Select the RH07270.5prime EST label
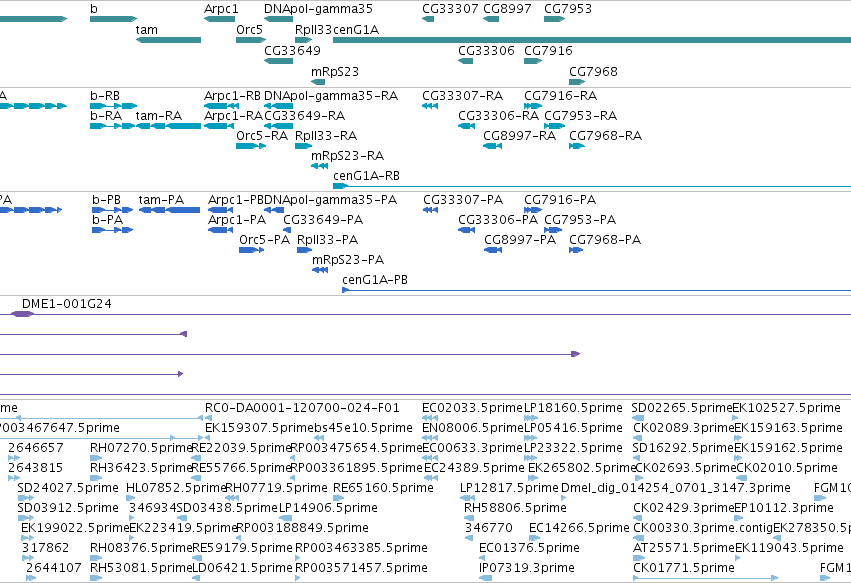 (x=142, y=448)
